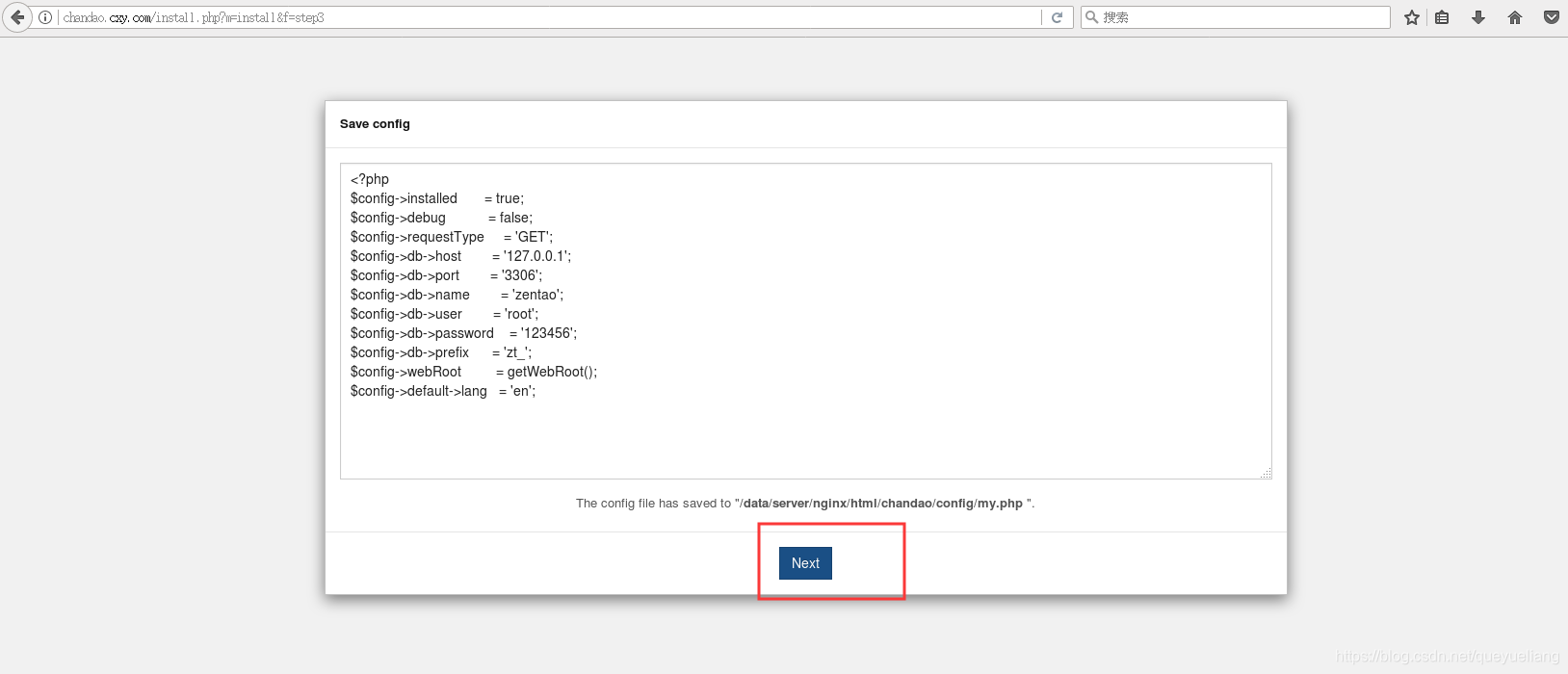Click inside the config code text area
1568x674 pixels.
pos(805,321)
